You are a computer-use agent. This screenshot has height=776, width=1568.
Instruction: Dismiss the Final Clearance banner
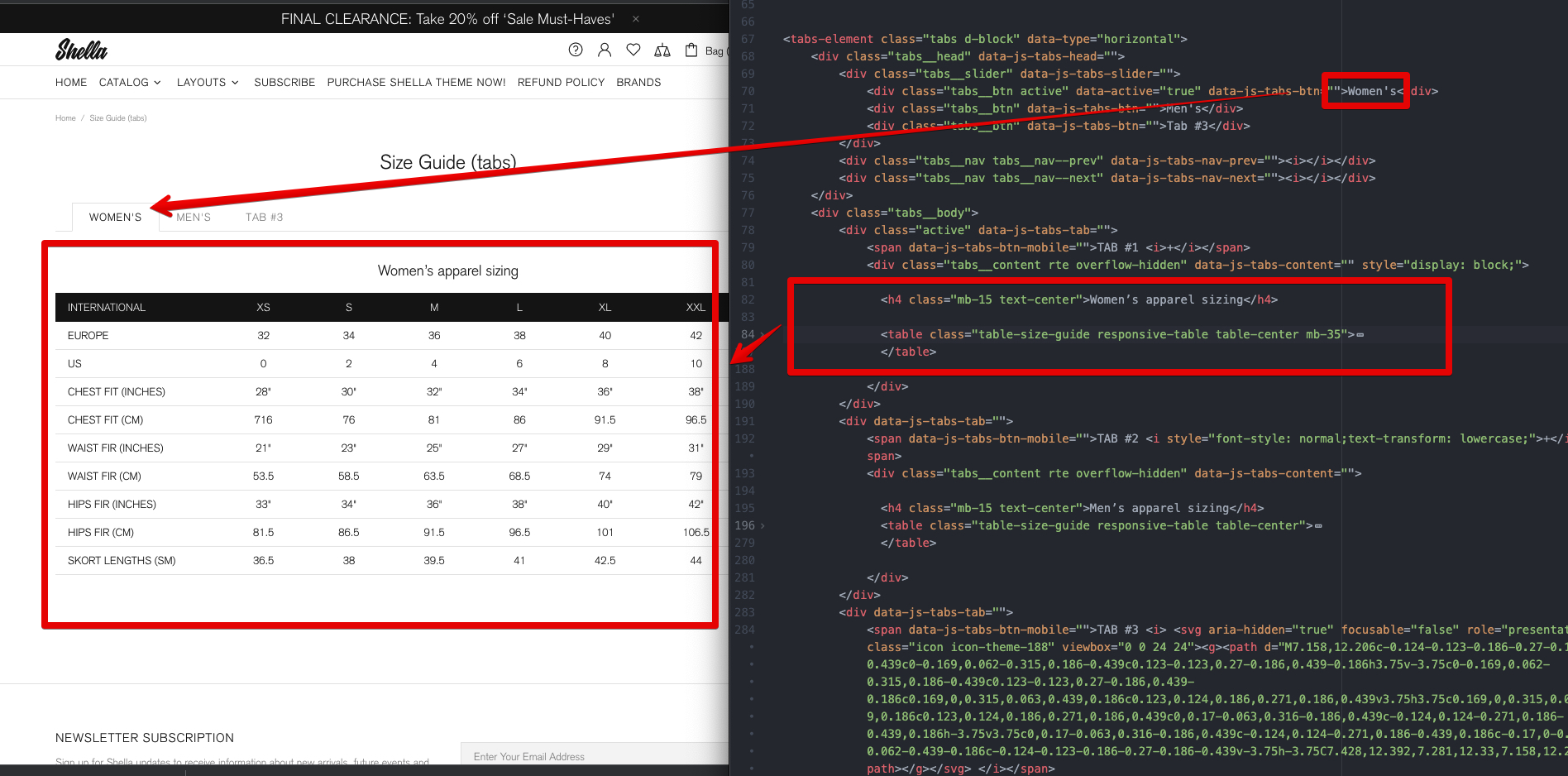(x=635, y=19)
